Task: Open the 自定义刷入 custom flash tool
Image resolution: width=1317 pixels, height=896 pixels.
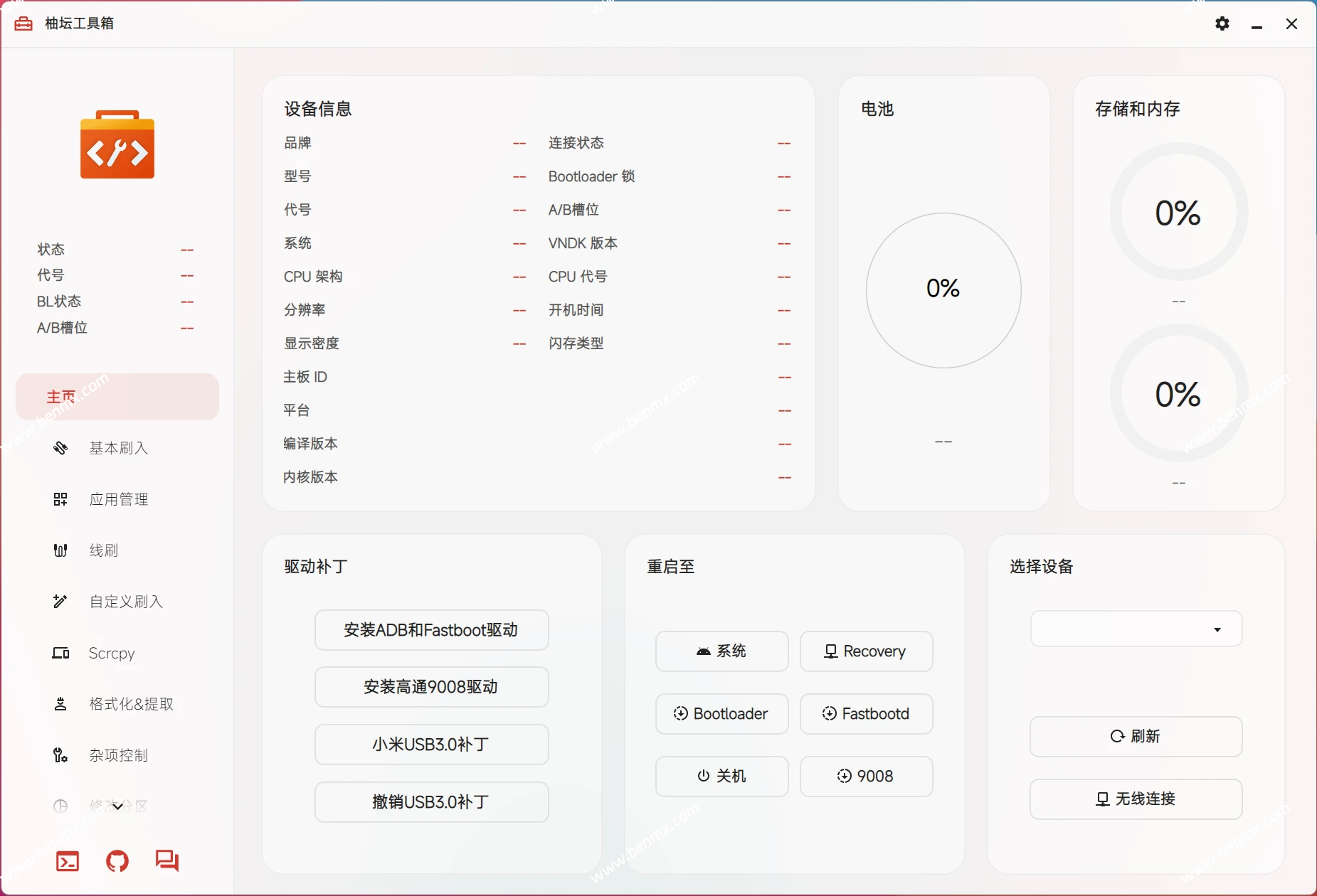Action: 126,601
